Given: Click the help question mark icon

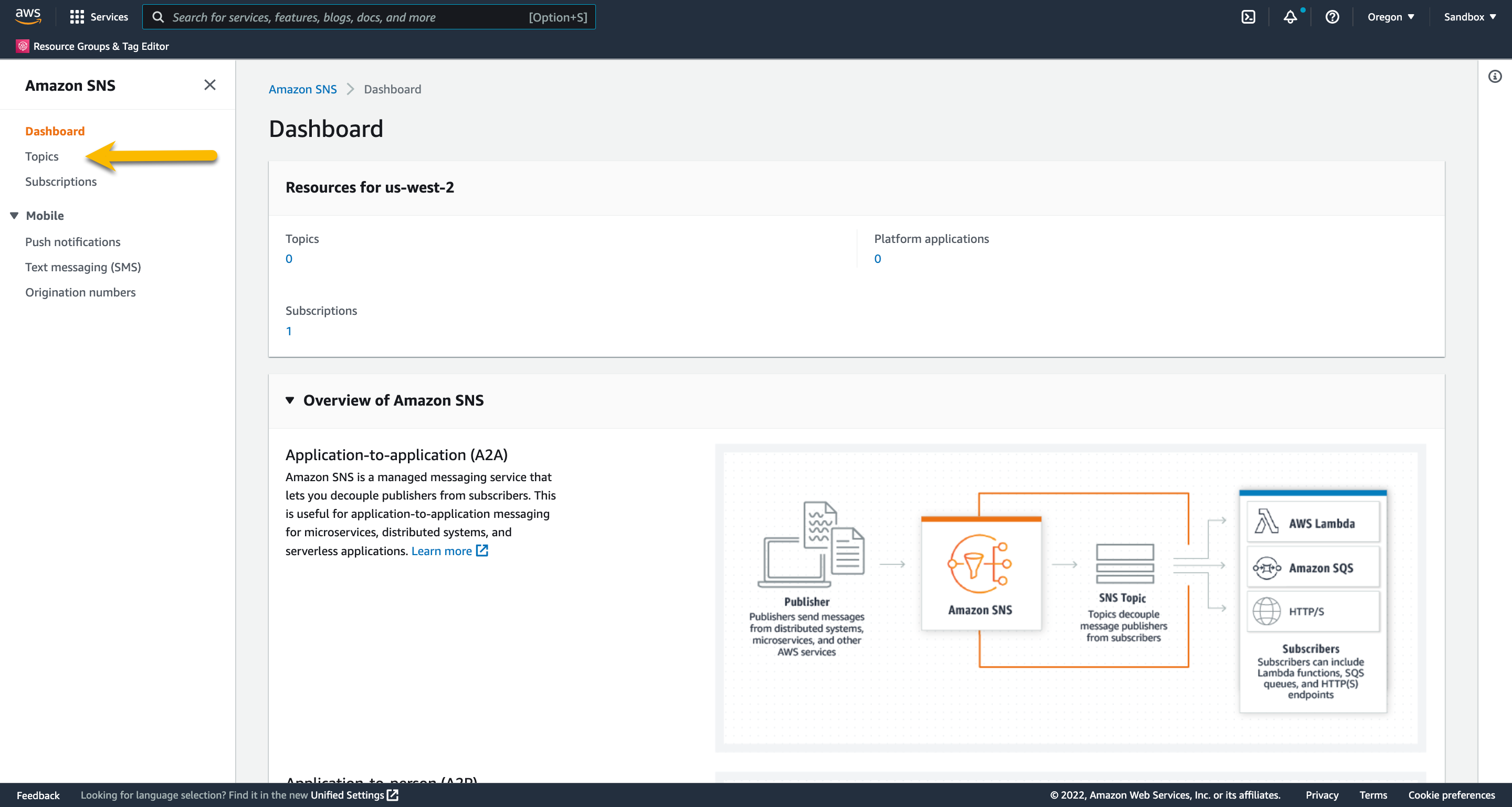Looking at the screenshot, I should click(1332, 17).
